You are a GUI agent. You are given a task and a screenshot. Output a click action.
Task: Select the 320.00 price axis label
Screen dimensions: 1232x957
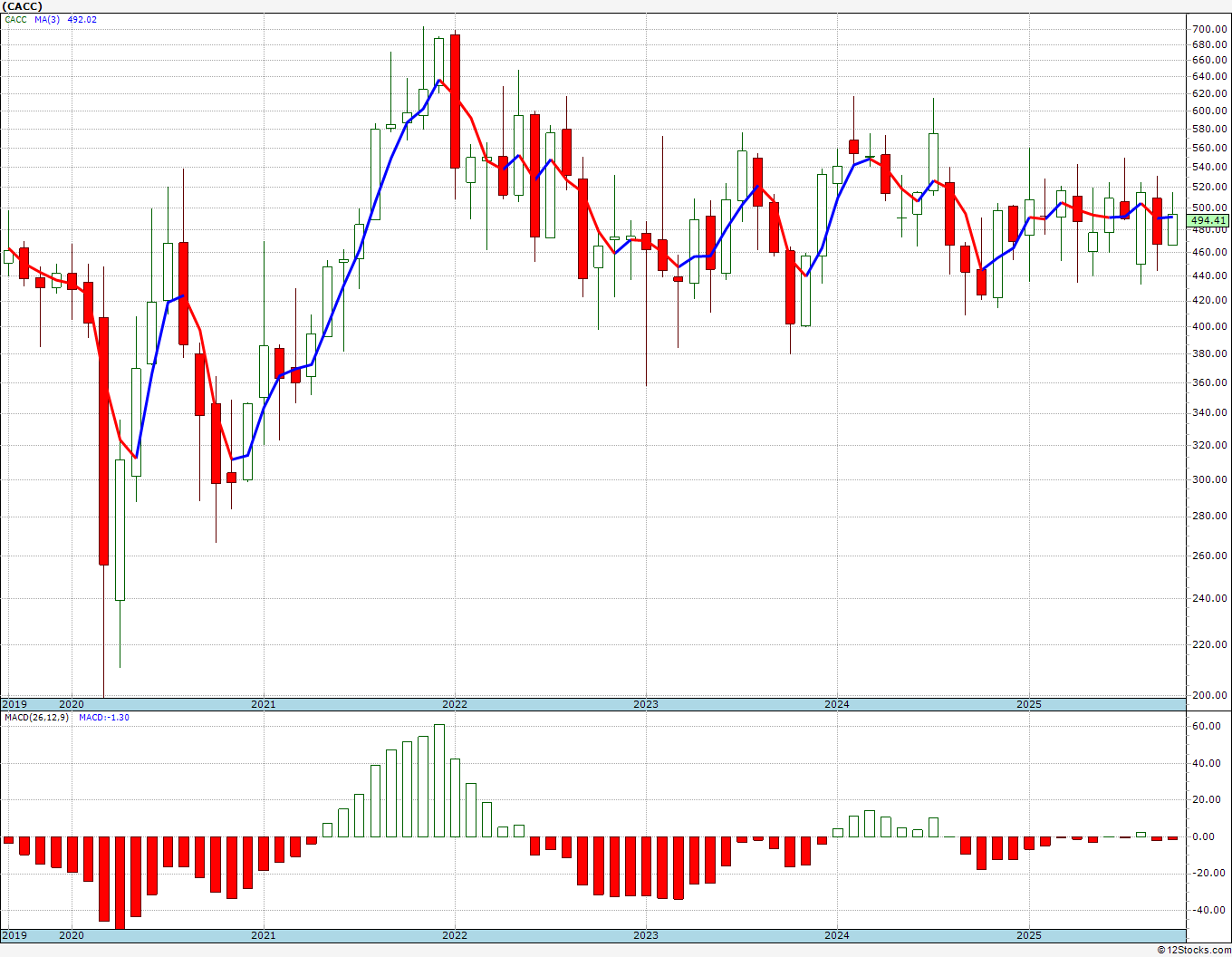pos(1210,445)
